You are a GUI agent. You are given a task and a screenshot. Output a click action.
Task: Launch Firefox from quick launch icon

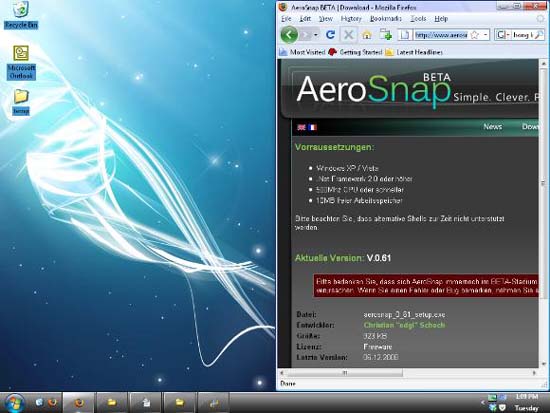(53, 402)
